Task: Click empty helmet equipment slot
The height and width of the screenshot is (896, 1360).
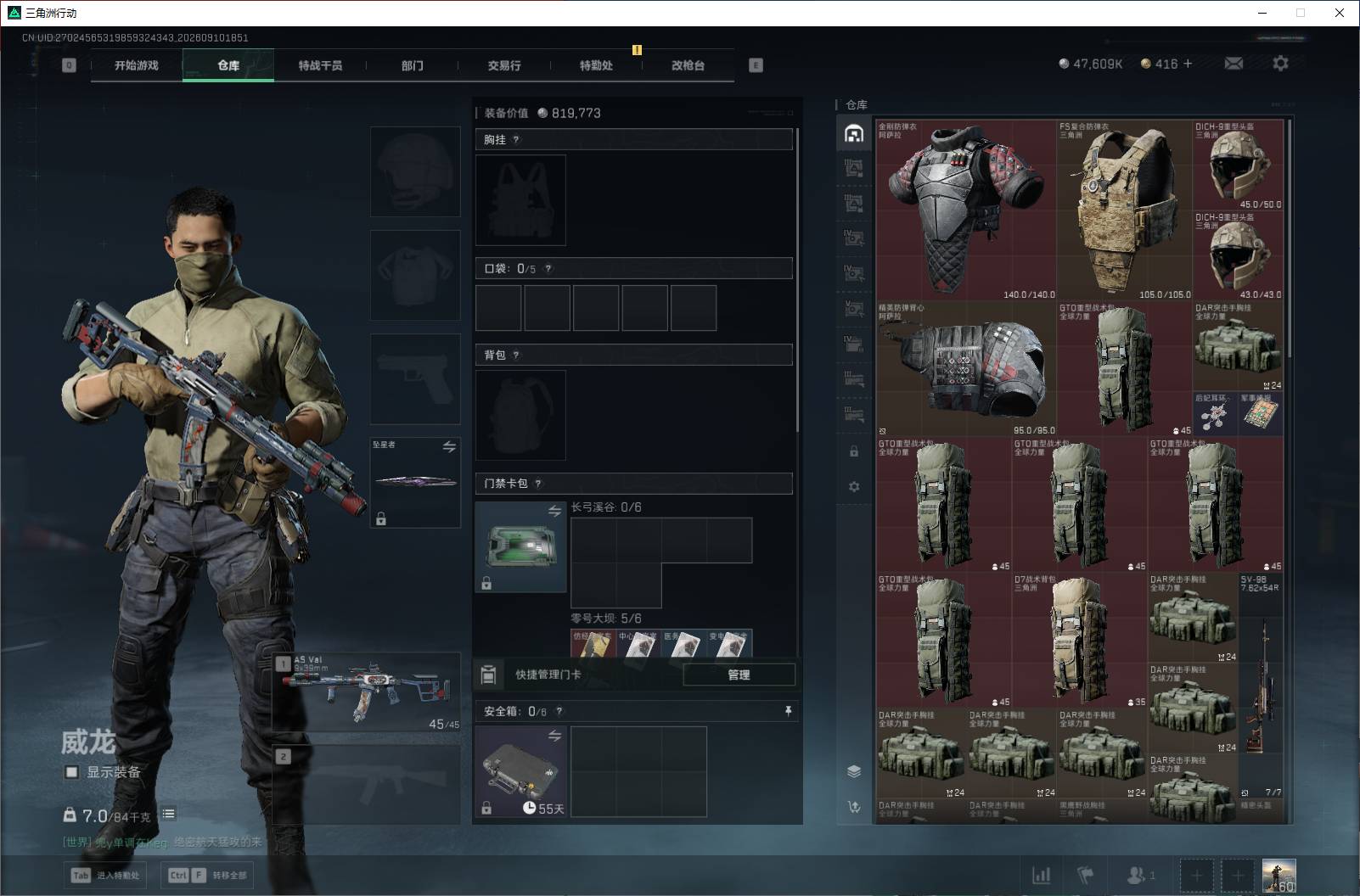Action: (415, 171)
